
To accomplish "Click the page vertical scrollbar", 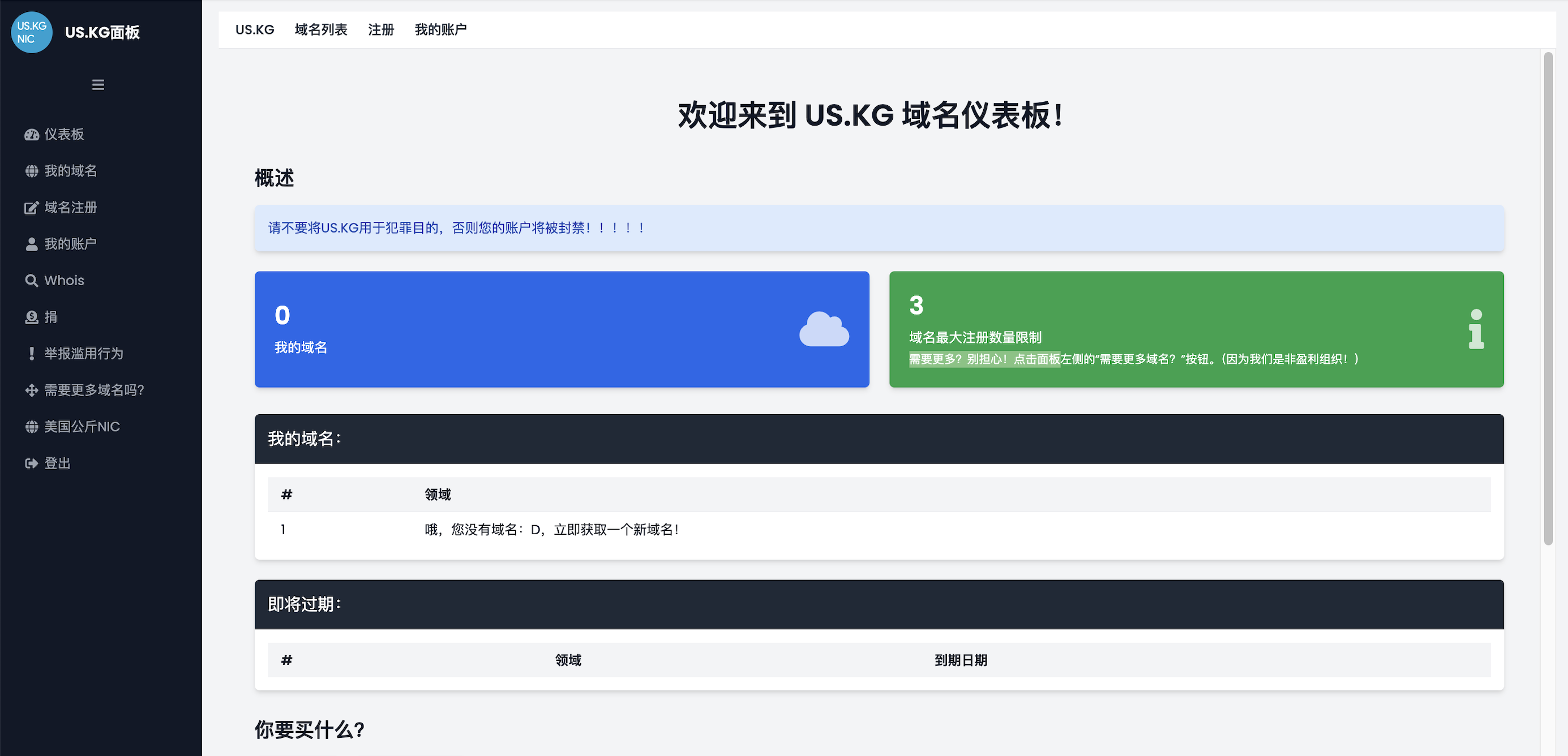I will (x=1548, y=298).
